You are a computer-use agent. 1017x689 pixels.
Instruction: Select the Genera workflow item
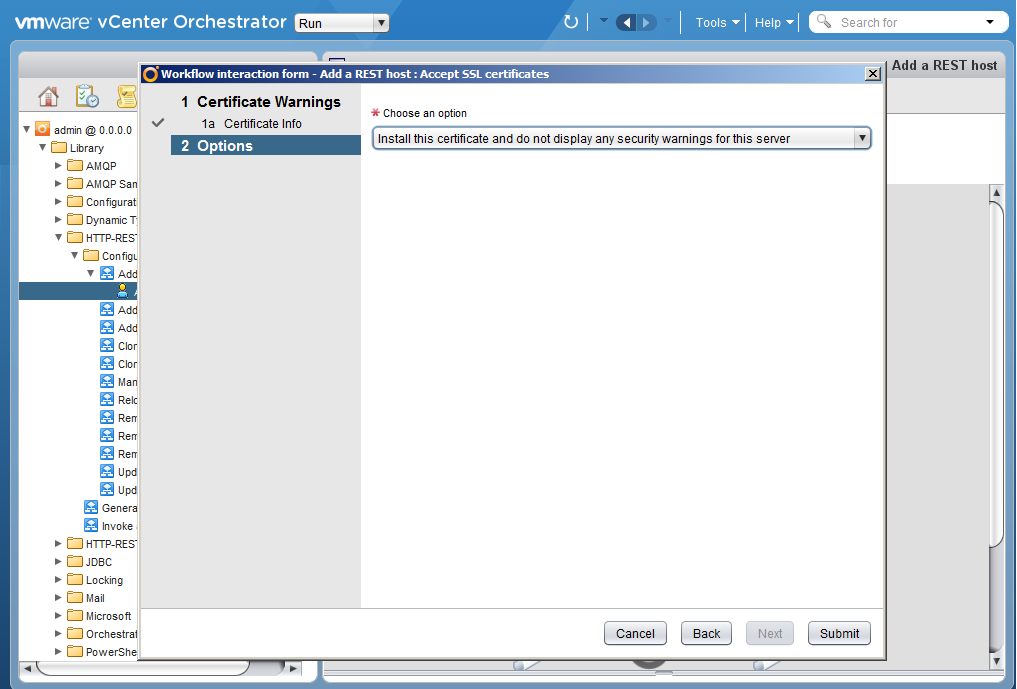pyautogui.click(x=110, y=507)
